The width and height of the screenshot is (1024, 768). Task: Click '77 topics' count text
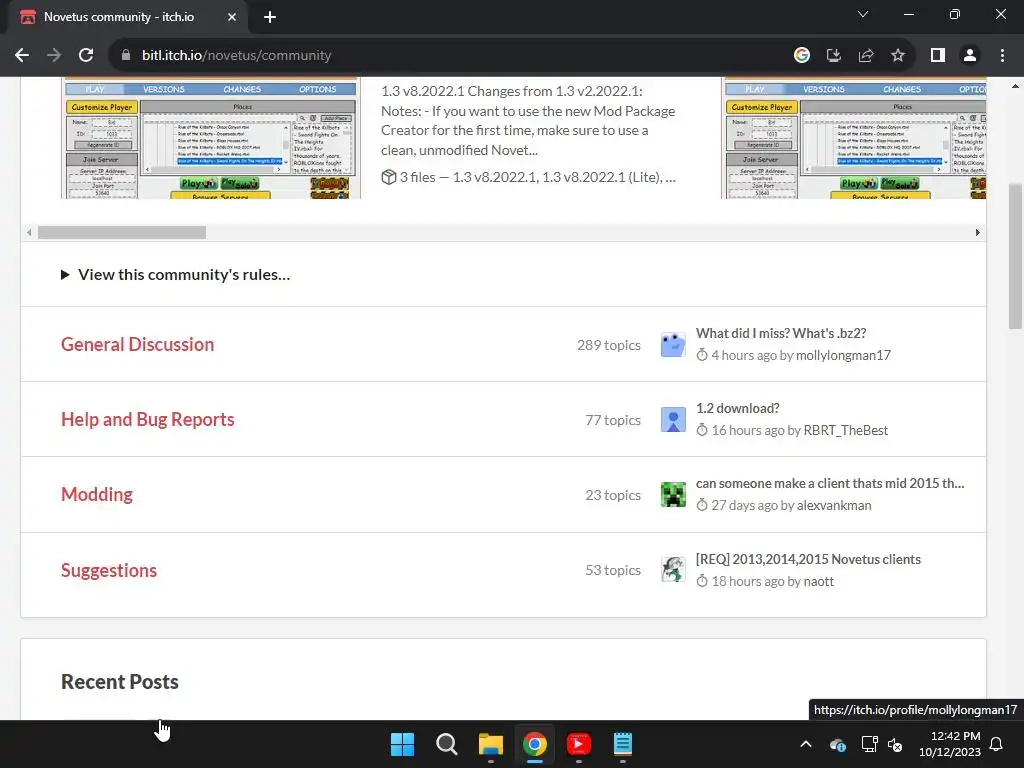click(x=613, y=420)
